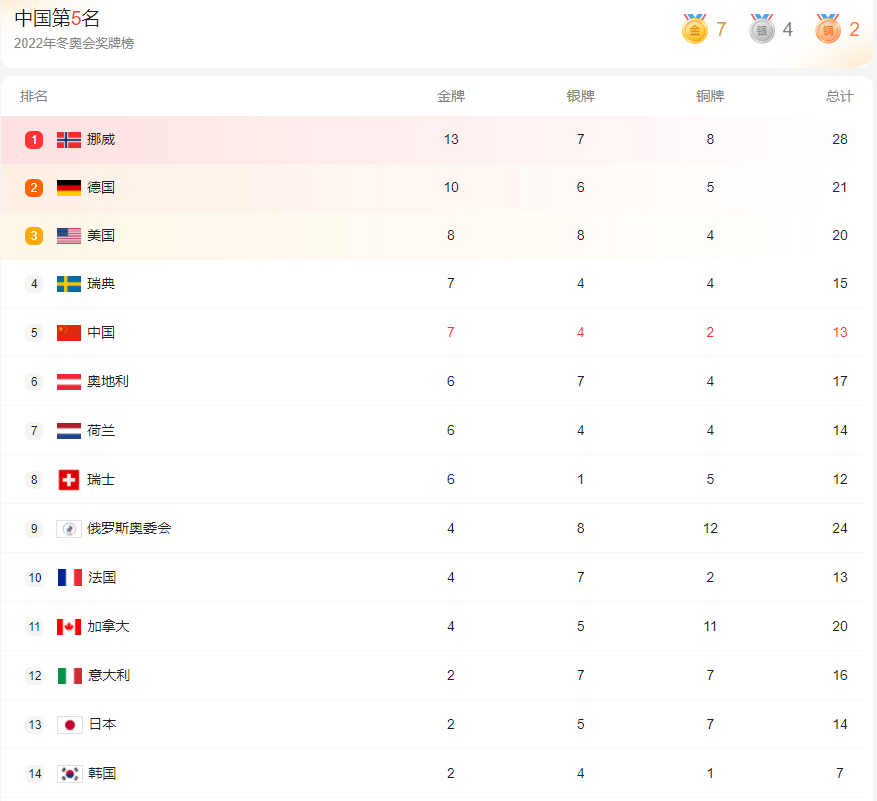Click the Canada flag icon

click(x=69, y=626)
